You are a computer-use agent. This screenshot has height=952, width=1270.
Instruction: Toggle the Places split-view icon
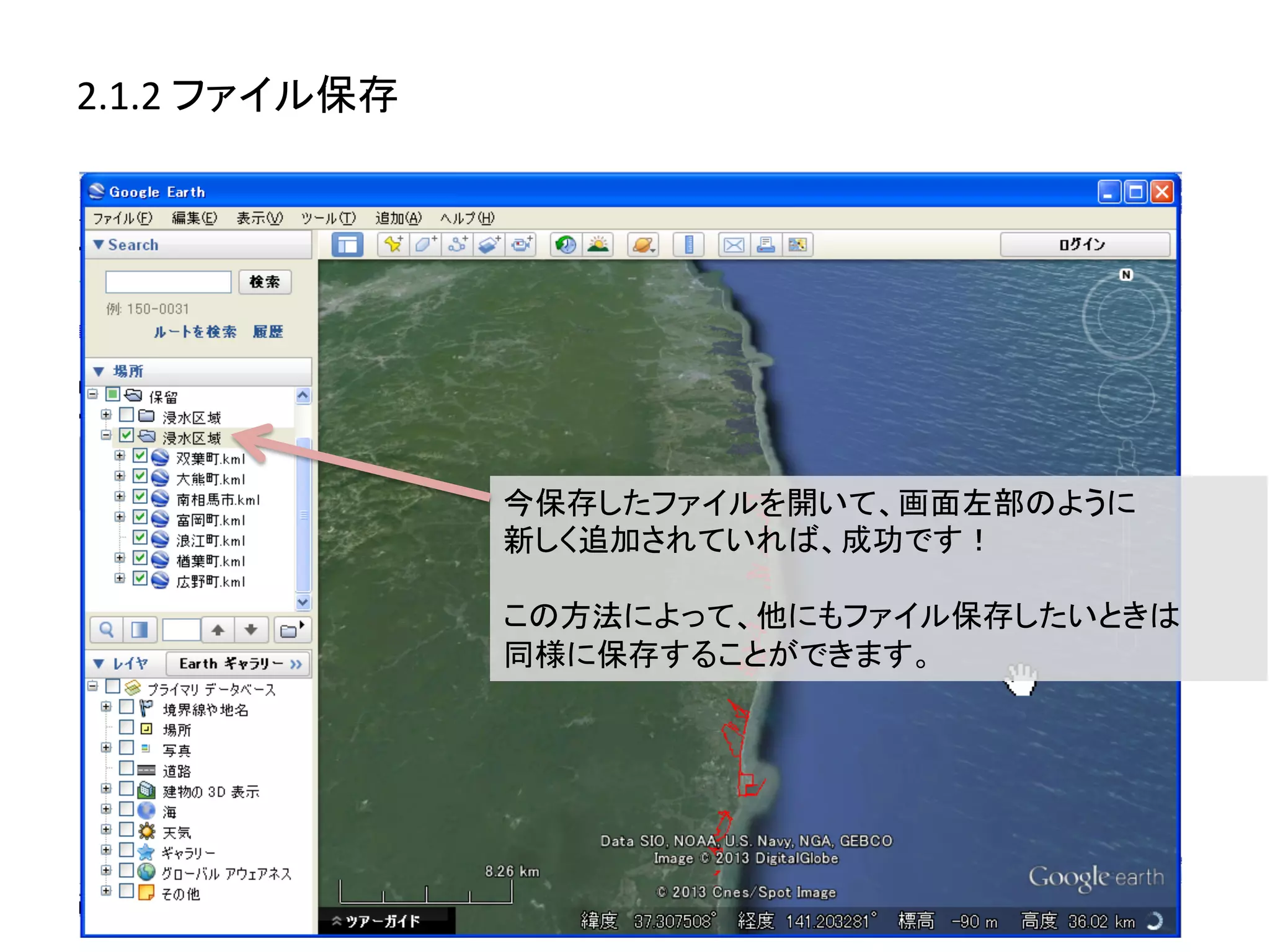(x=140, y=630)
